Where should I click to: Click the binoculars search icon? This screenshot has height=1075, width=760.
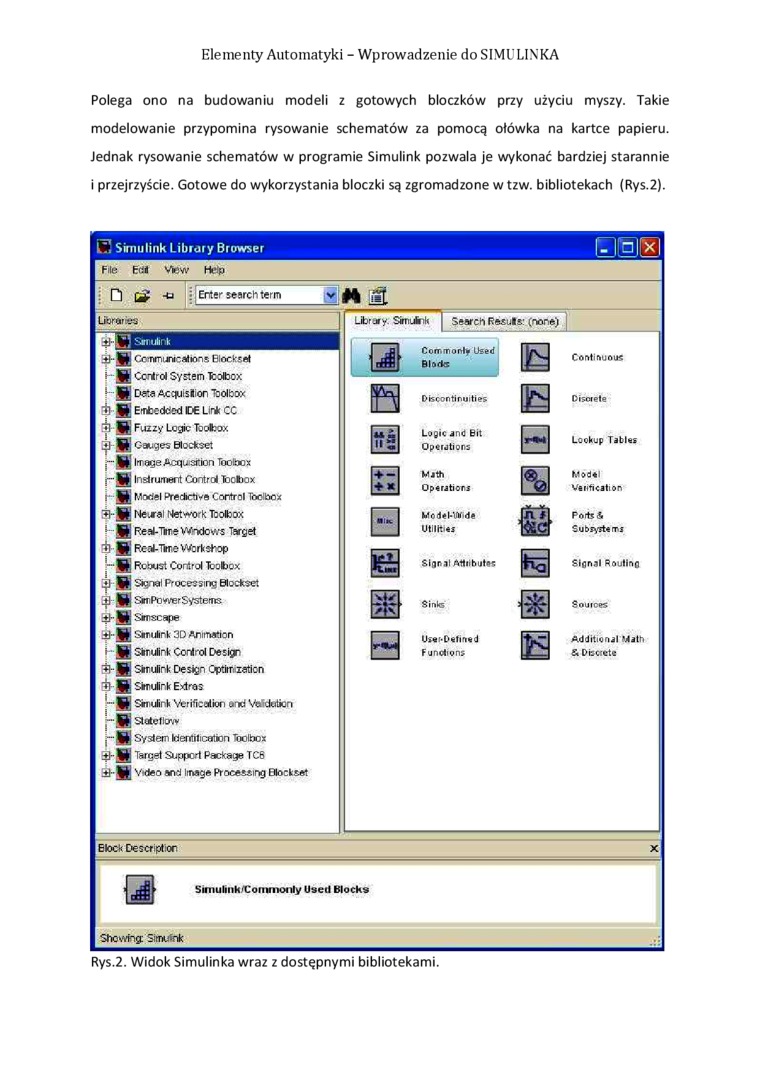(351, 295)
